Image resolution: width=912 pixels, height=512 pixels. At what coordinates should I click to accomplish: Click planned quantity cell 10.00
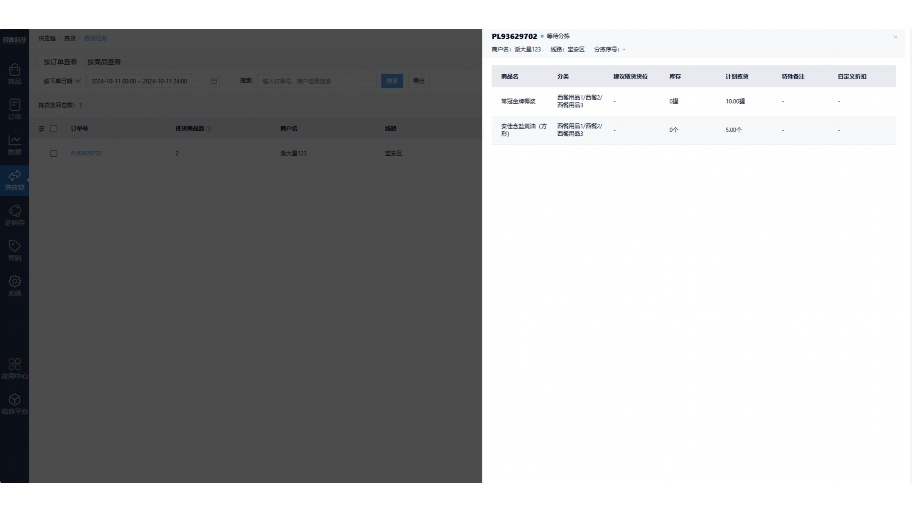[x=735, y=101]
